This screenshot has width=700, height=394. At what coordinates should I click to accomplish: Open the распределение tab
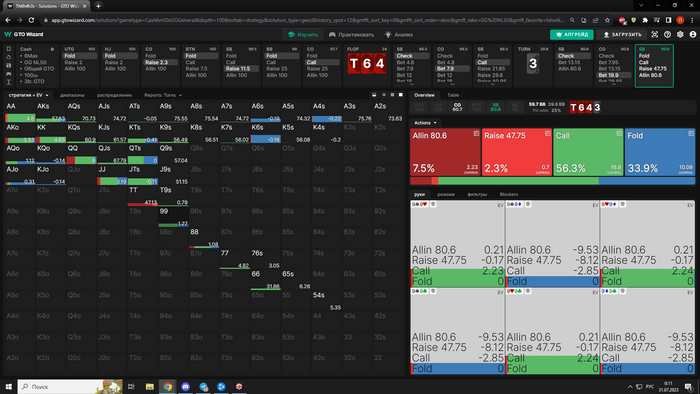[x=114, y=95]
